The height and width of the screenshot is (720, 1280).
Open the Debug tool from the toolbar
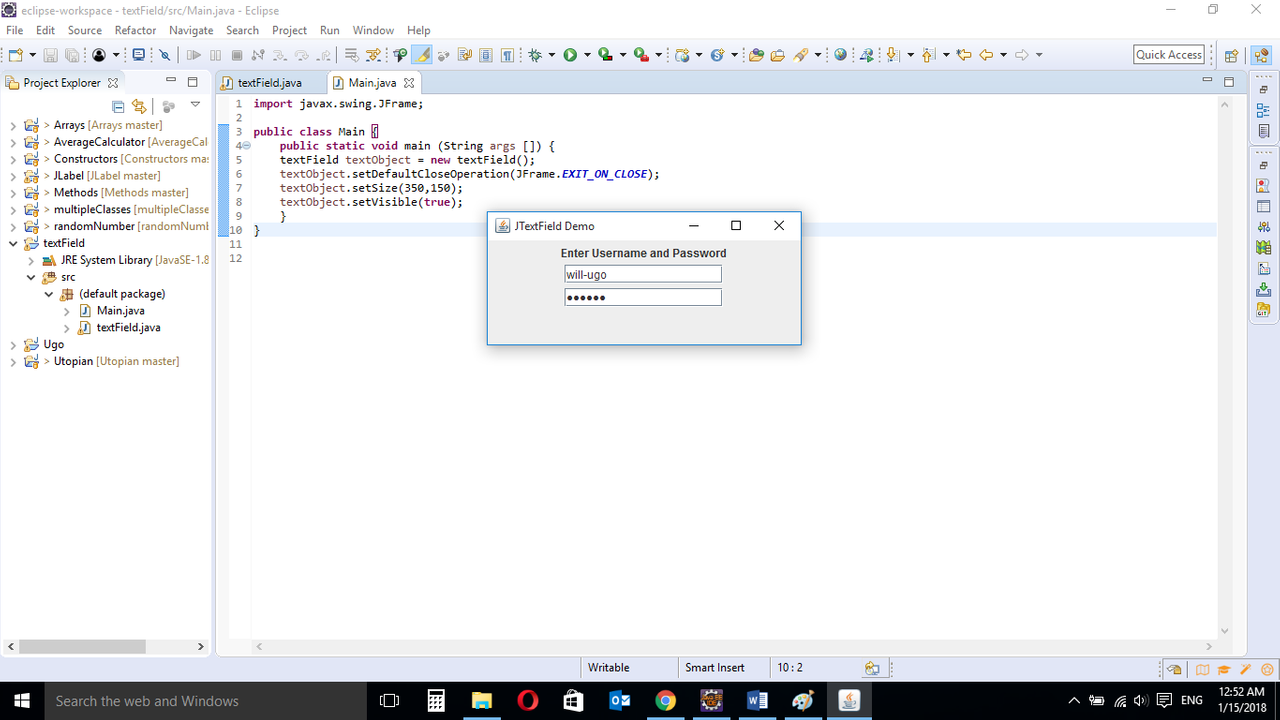coord(534,54)
